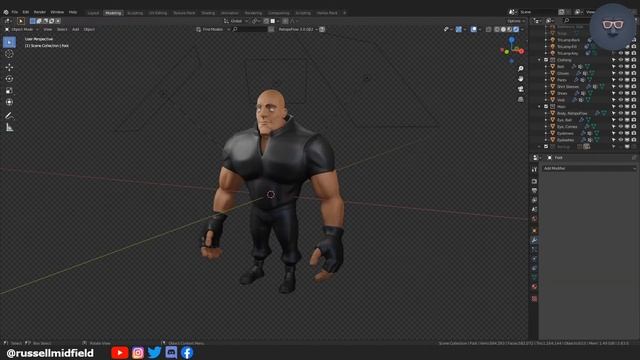
Task: Toggle viewport overlays button
Action: (473, 29)
